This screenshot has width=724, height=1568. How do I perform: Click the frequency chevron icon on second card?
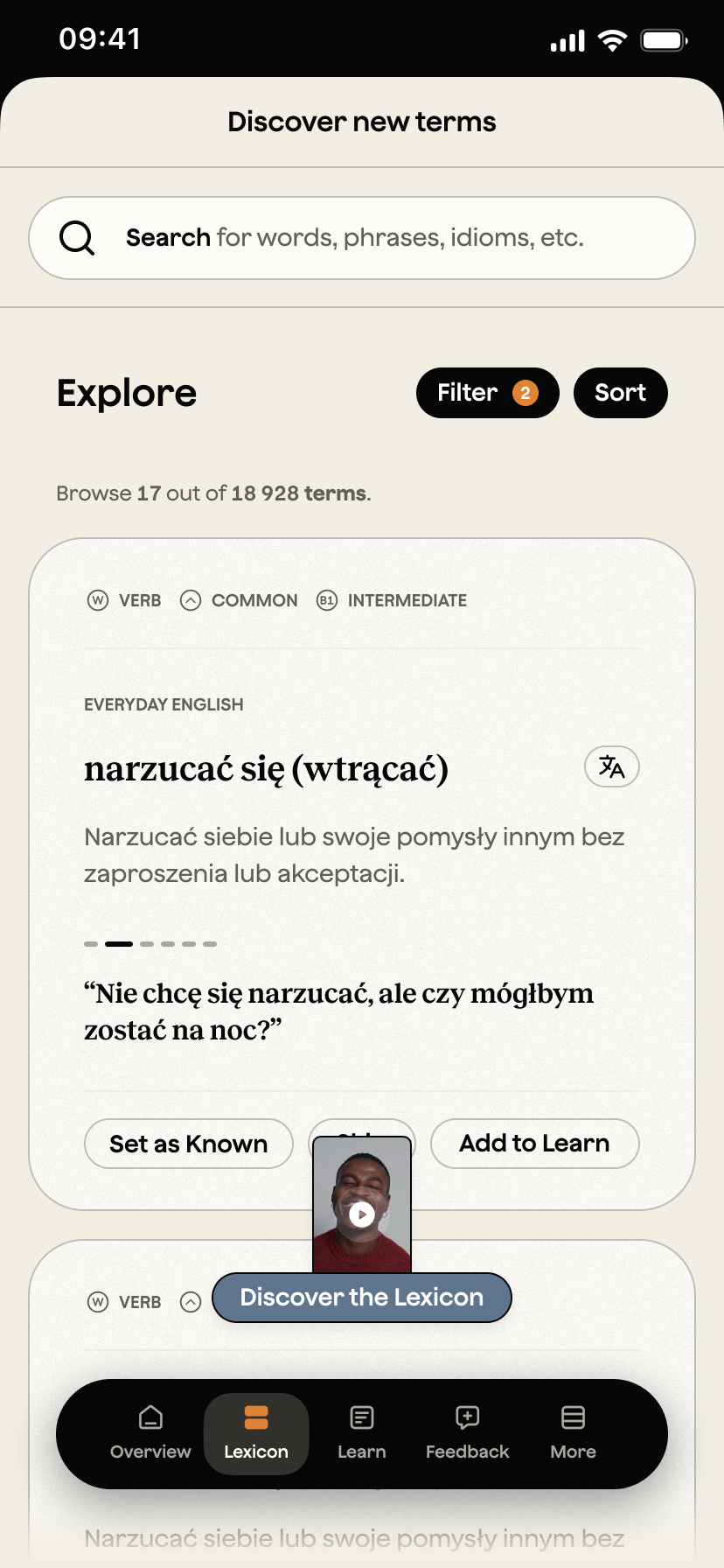pos(191,1302)
